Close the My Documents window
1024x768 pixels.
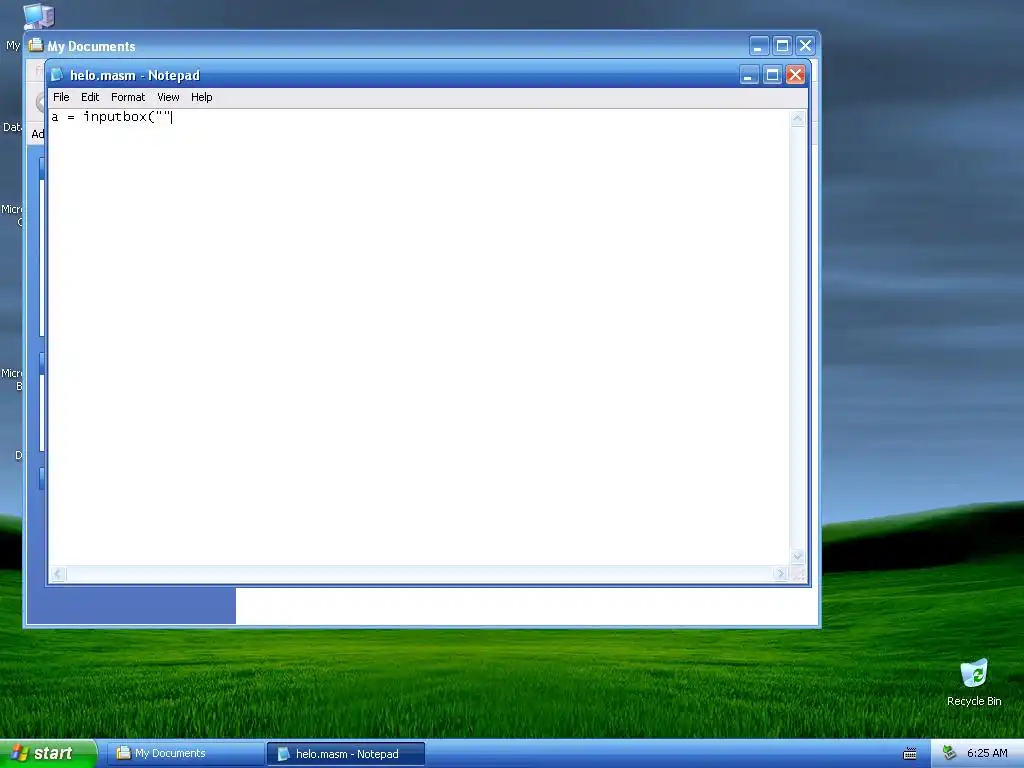805,46
